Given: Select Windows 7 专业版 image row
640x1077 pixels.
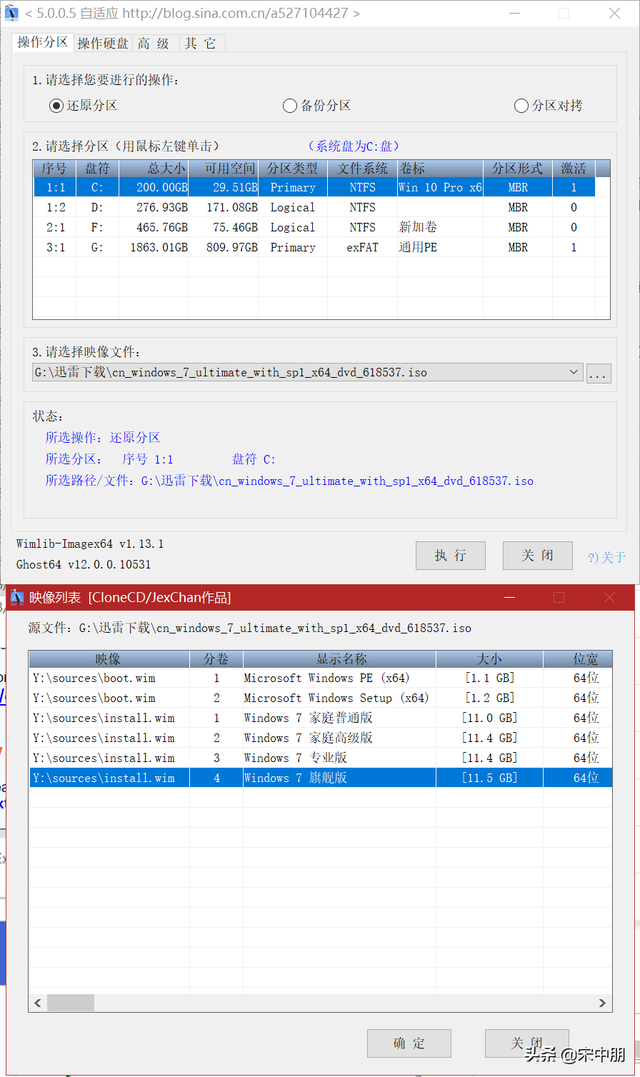Looking at the screenshot, I should tap(321, 758).
